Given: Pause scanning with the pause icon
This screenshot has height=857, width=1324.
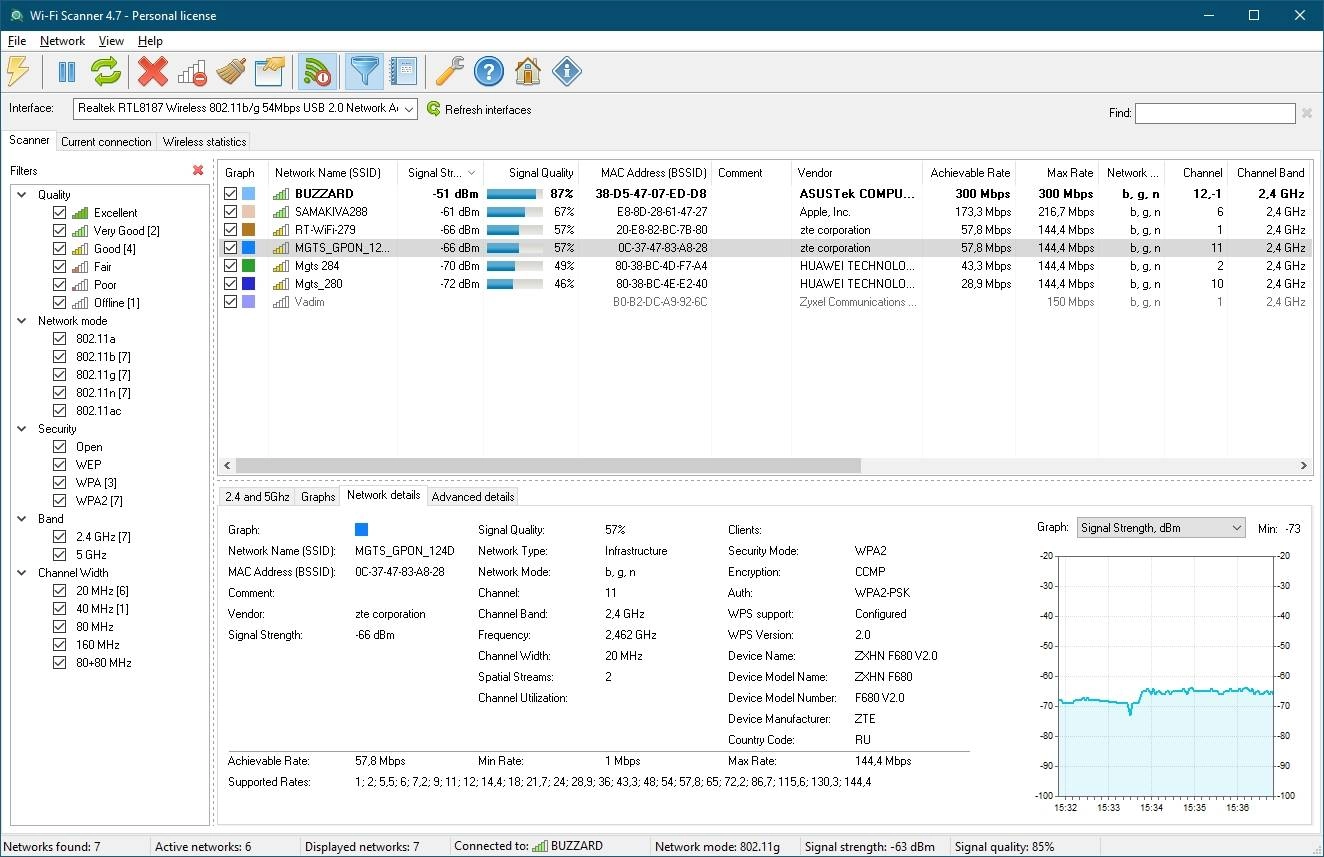Looking at the screenshot, I should pos(67,71).
